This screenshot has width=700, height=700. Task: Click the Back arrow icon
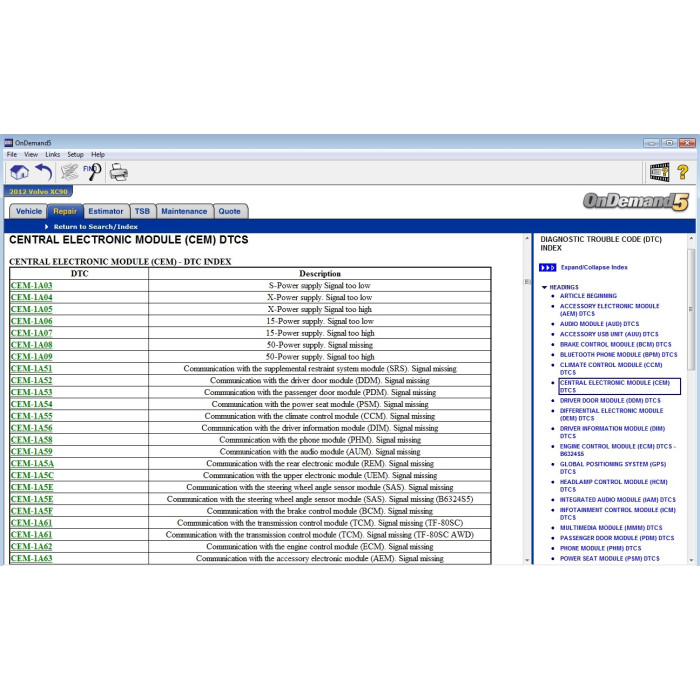[43, 172]
